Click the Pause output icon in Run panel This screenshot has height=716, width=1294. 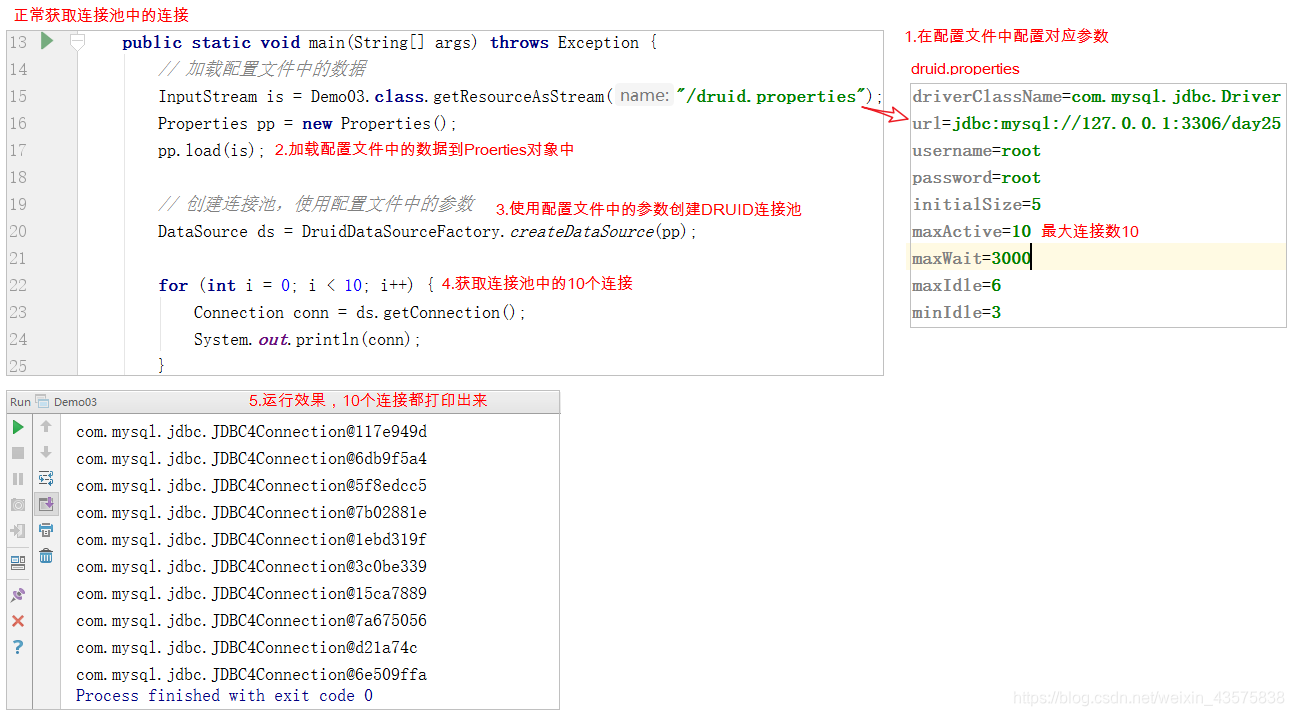click(18, 479)
